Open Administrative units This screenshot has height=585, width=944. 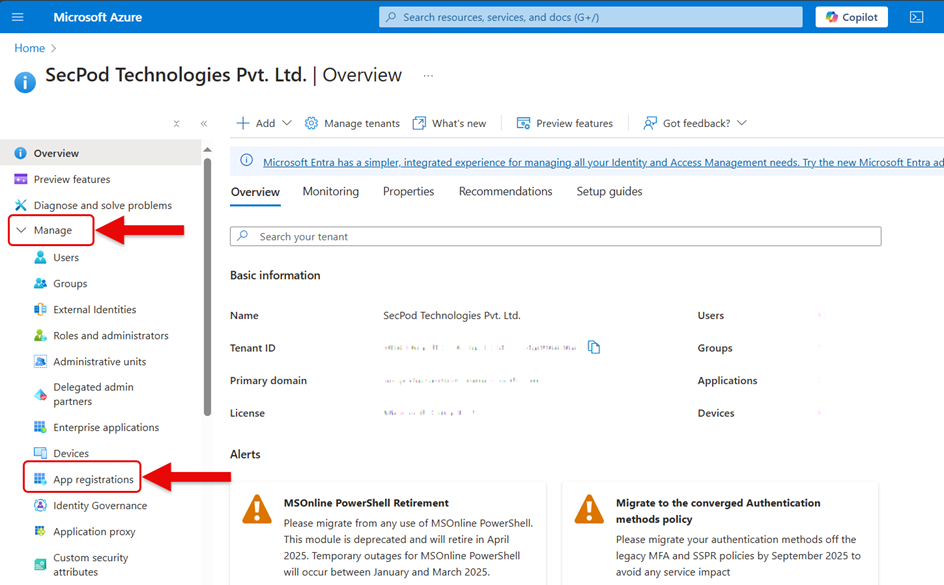[x=99, y=362]
